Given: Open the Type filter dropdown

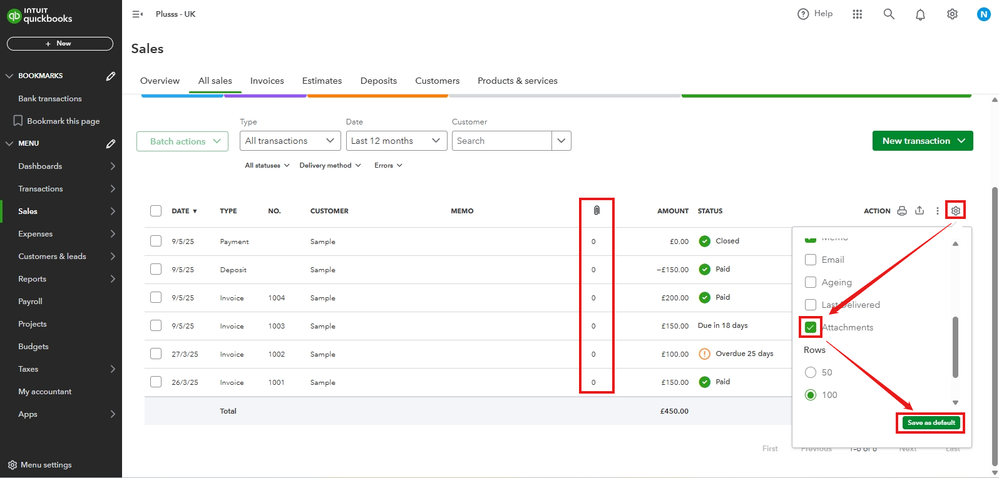Looking at the screenshot, I should [x=291, y=141].
